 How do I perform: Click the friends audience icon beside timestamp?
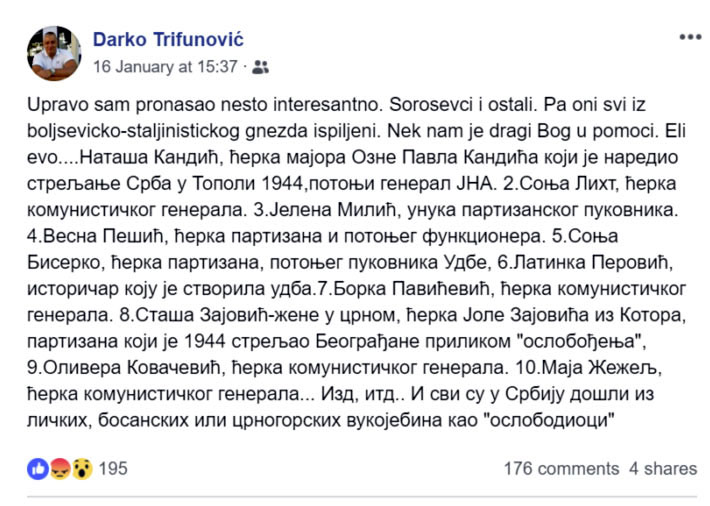coord(260,67)
